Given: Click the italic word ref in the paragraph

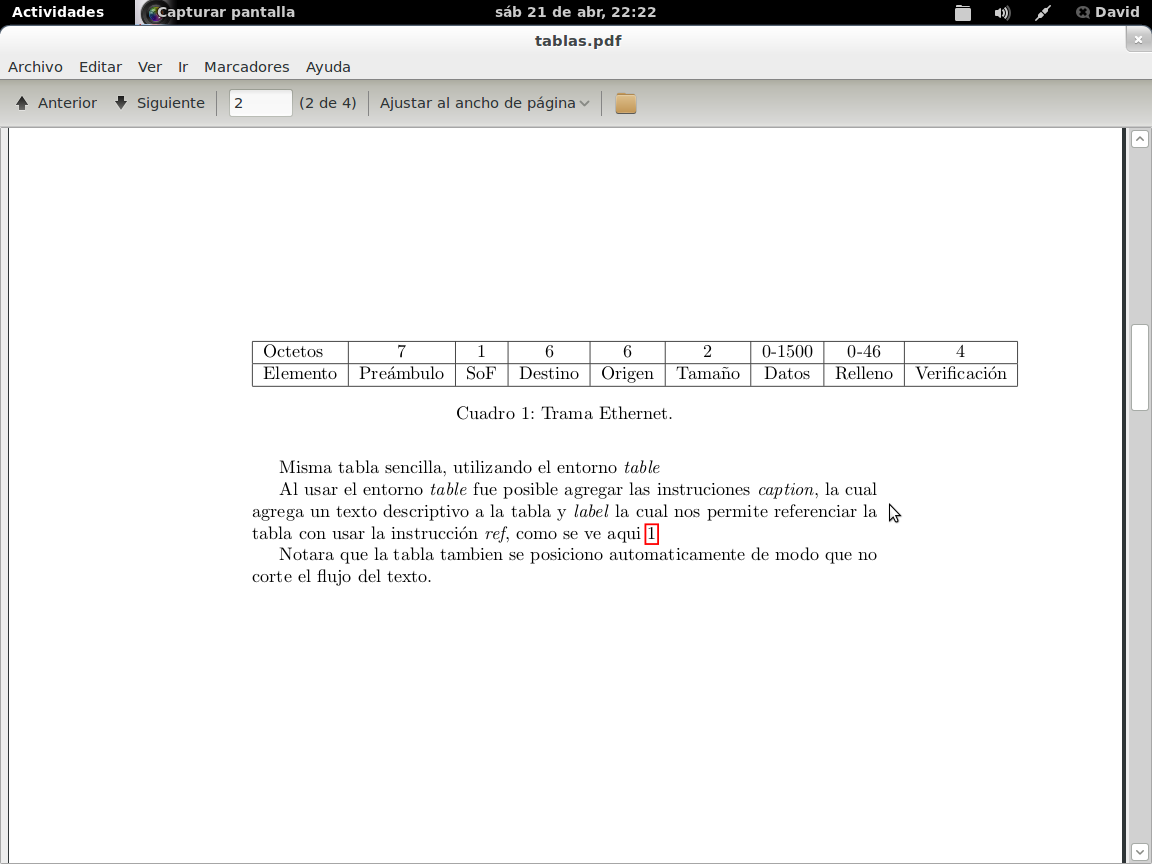Looking at the screenshot, I should (495, 533).
